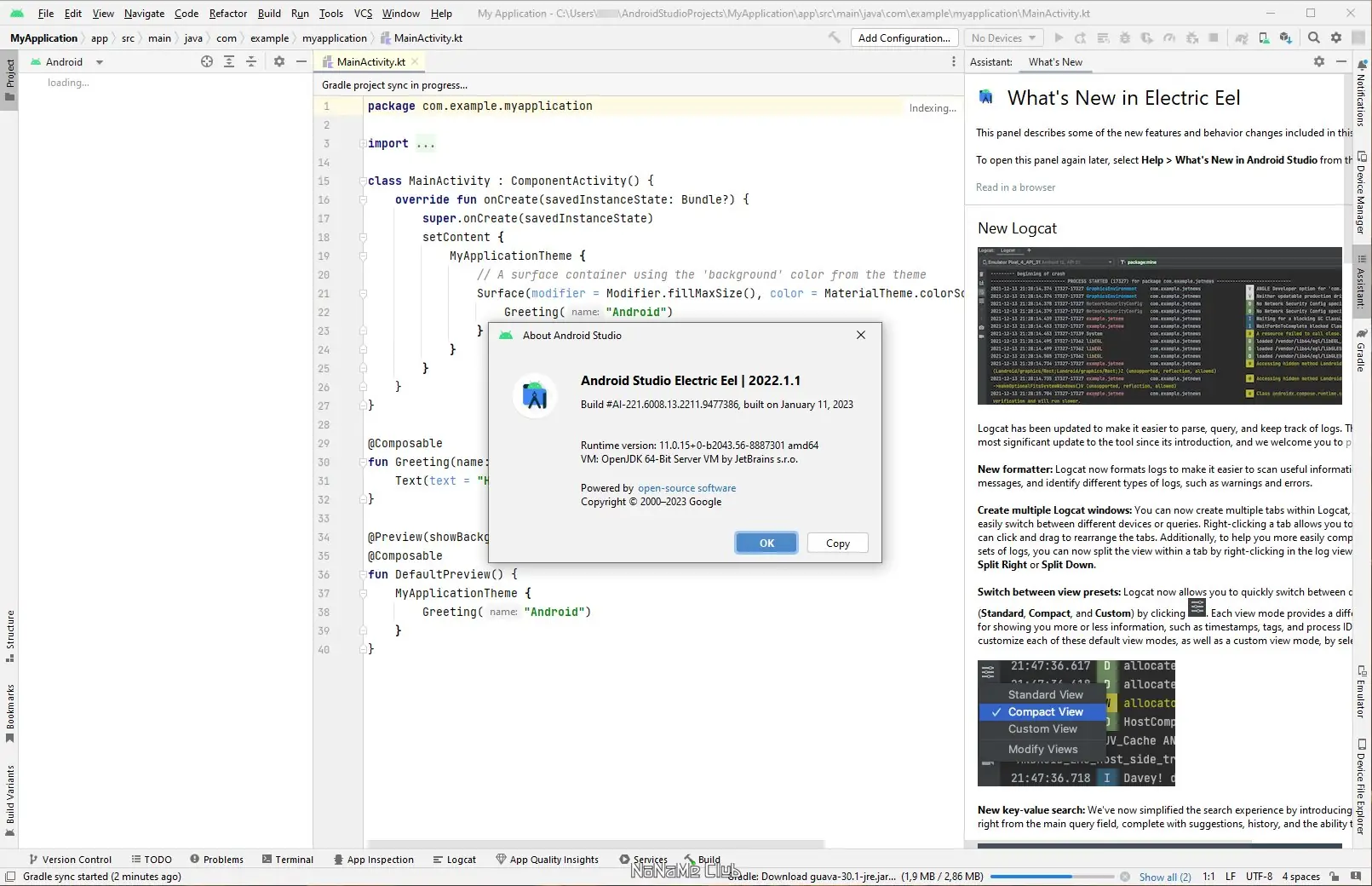Open Emulator side tool window
This screenshot has height=886, width=1372.
pos(1361,691)
